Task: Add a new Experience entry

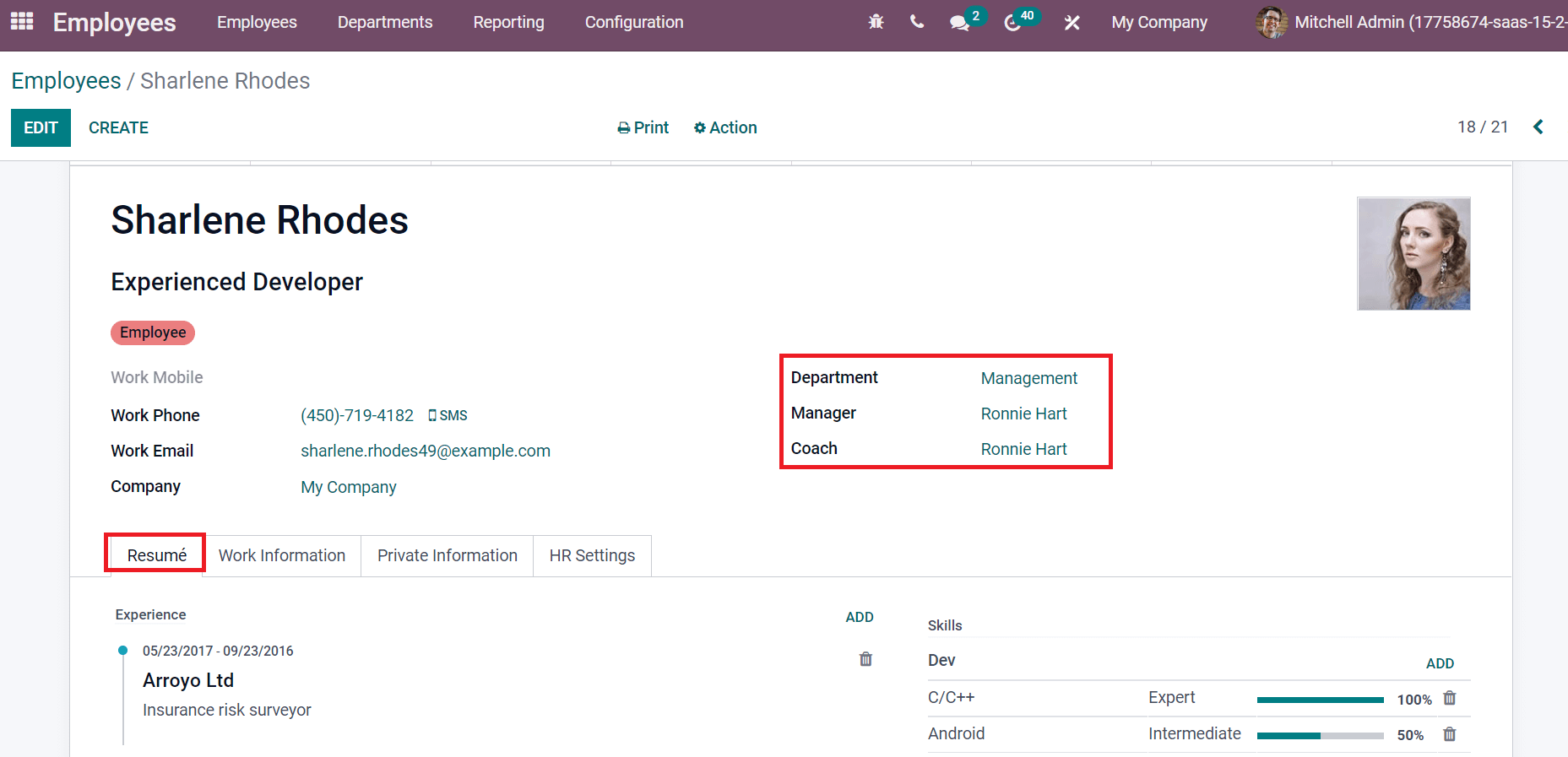Action: point(860,617)
